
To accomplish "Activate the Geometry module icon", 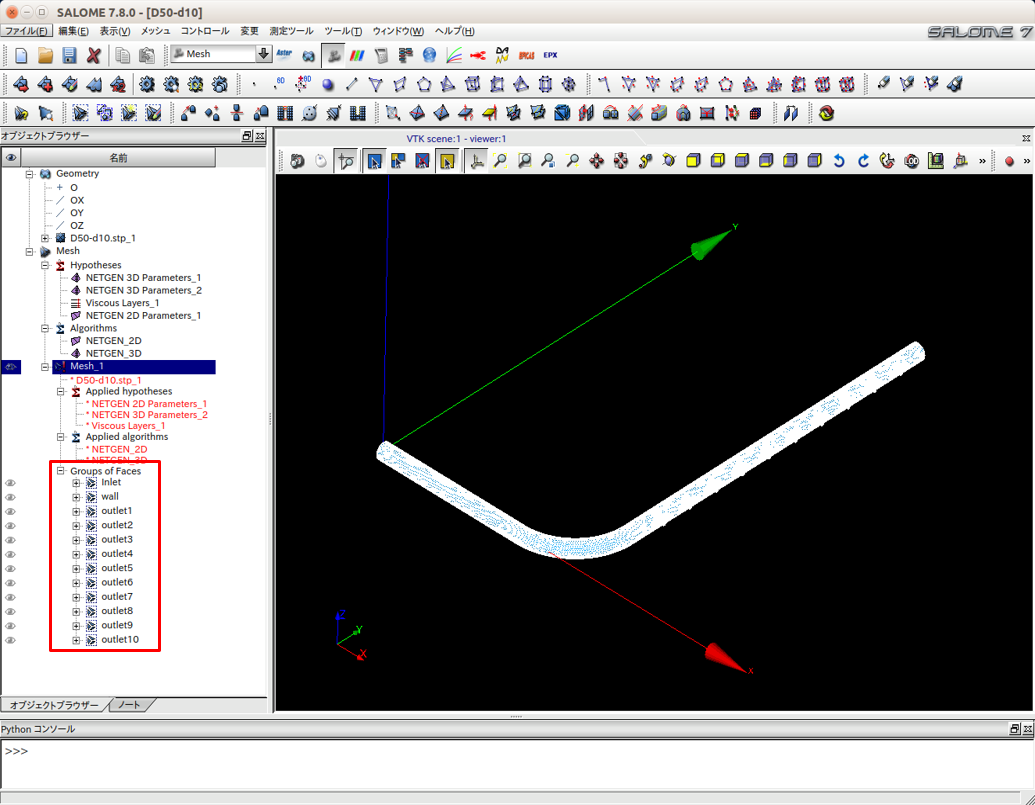I will 309,55.
